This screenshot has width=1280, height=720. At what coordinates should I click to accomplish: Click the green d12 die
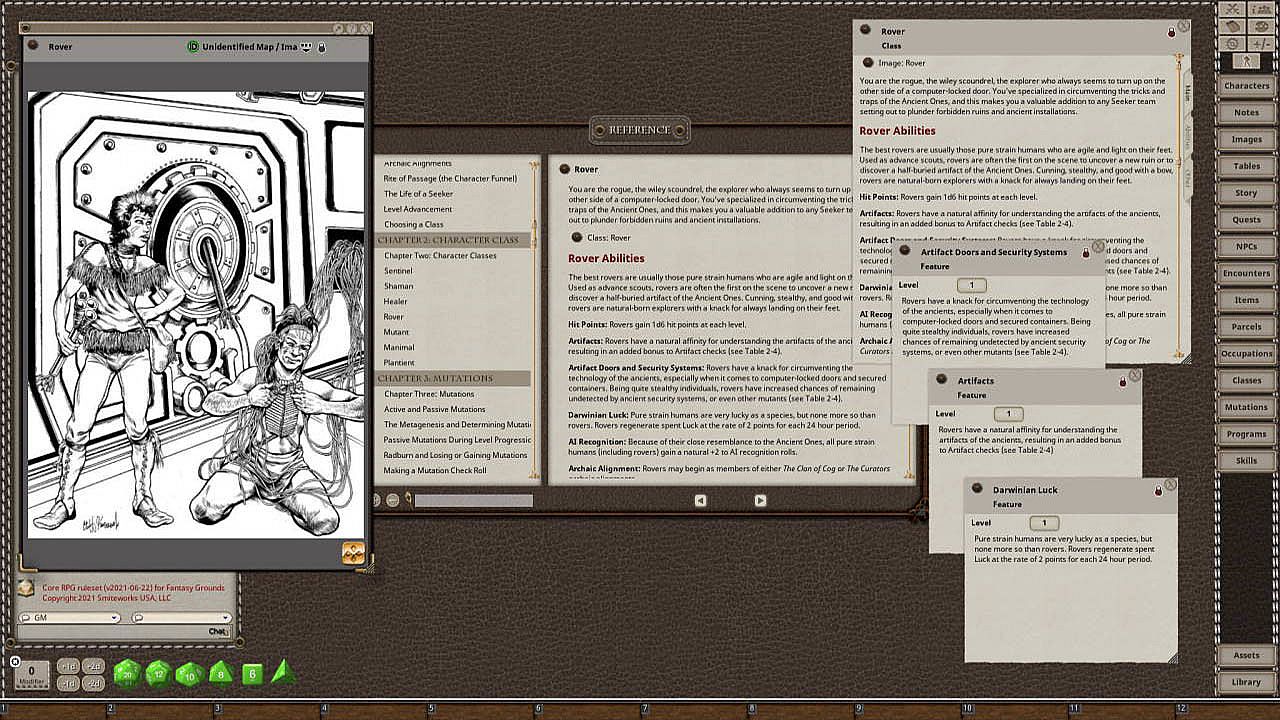click(x=159, y=674)
